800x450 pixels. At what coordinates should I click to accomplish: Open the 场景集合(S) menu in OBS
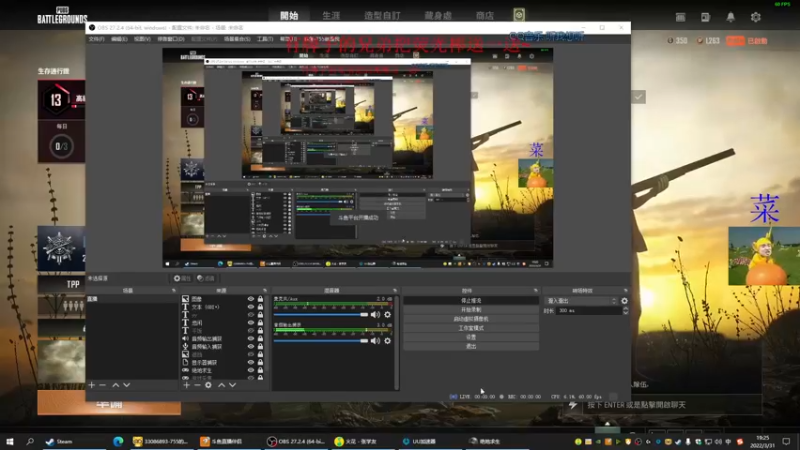click(x=237, y=39)
